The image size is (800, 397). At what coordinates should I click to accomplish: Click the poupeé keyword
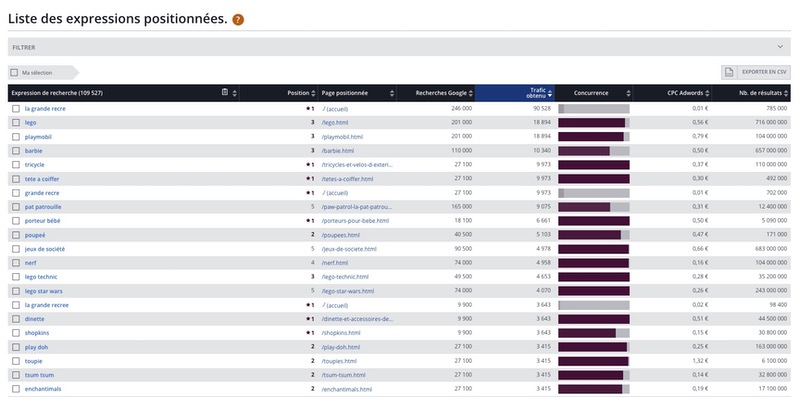(x=35, y=235)
